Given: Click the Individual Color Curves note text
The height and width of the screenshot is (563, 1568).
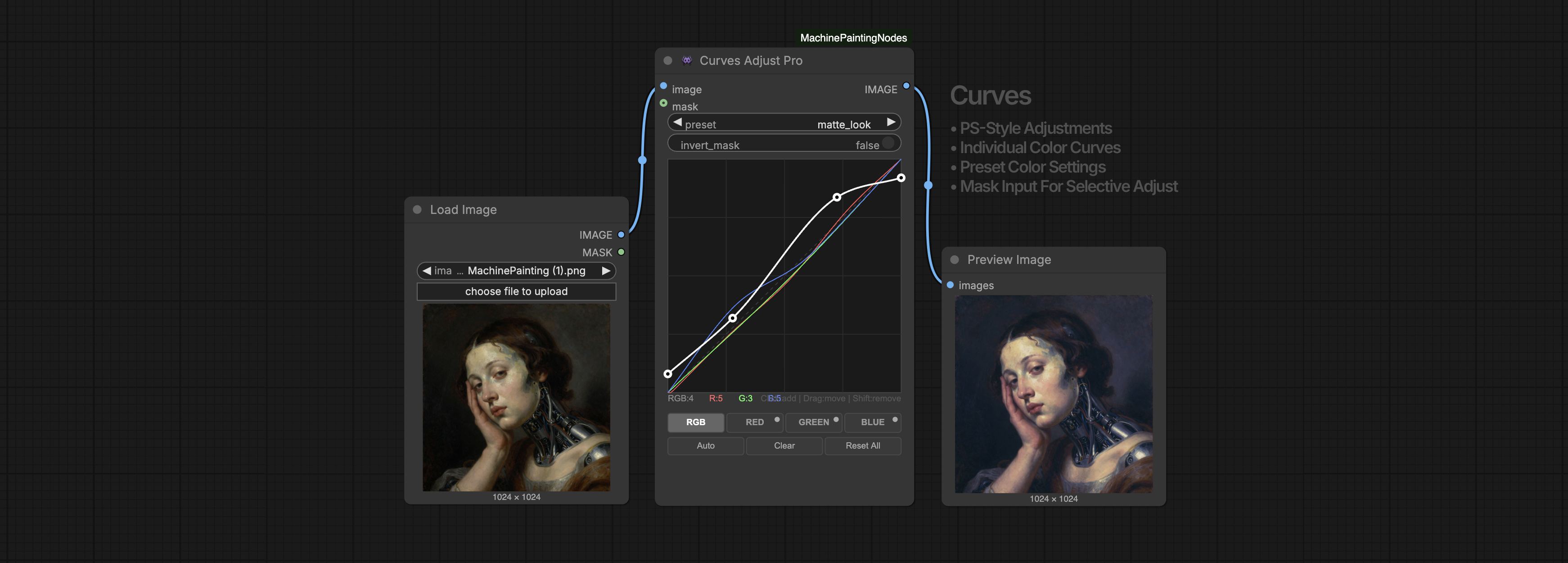Looking at the screenshot, I should point(1040,148).
